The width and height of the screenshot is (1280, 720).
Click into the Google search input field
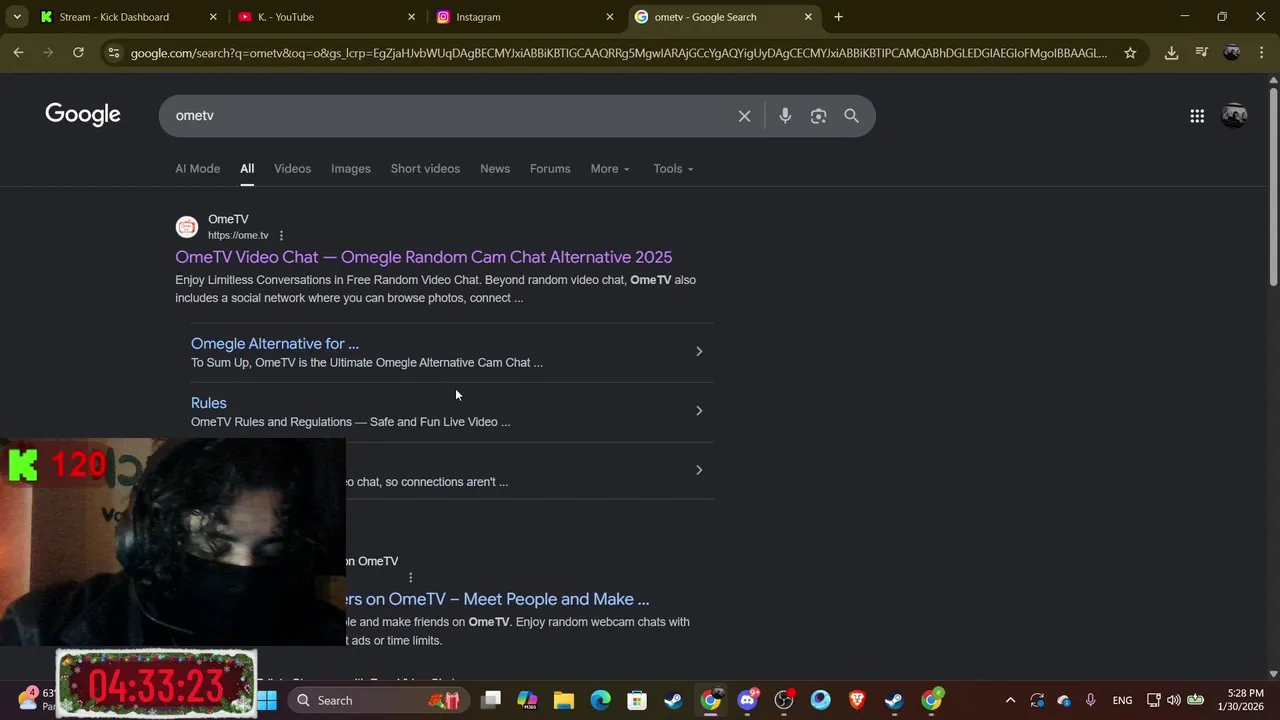coord(450,116)
